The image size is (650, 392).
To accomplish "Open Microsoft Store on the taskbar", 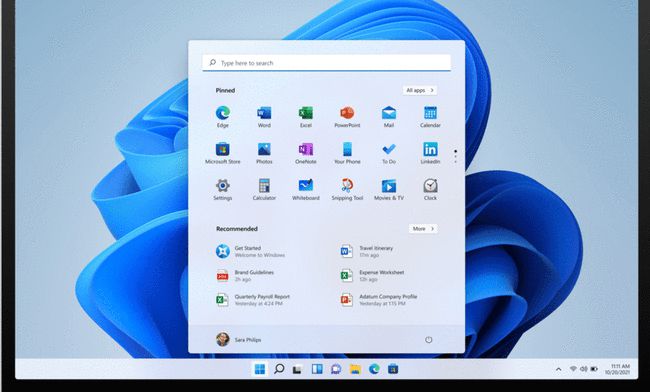I will 393,369.
